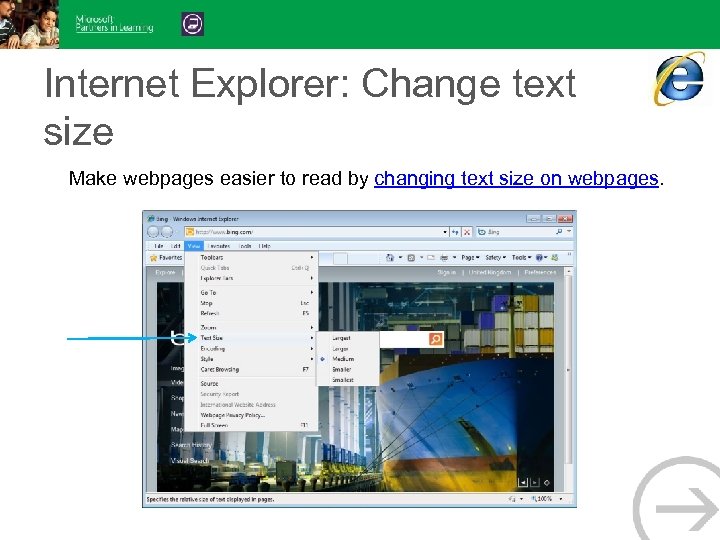Select Medium text size option
The width and height of the screenshot is (720, 540).
[x=347, y=359]
